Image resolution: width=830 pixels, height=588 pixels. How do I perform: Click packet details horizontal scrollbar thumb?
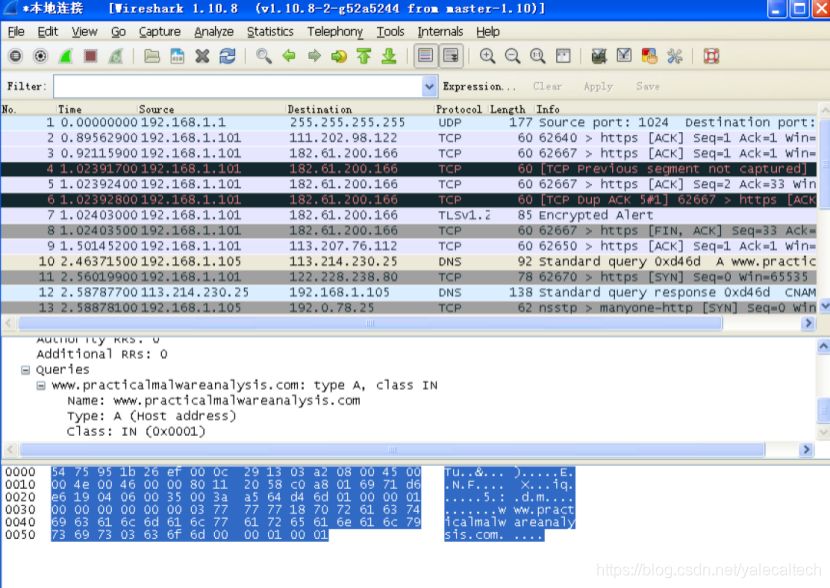392,450
